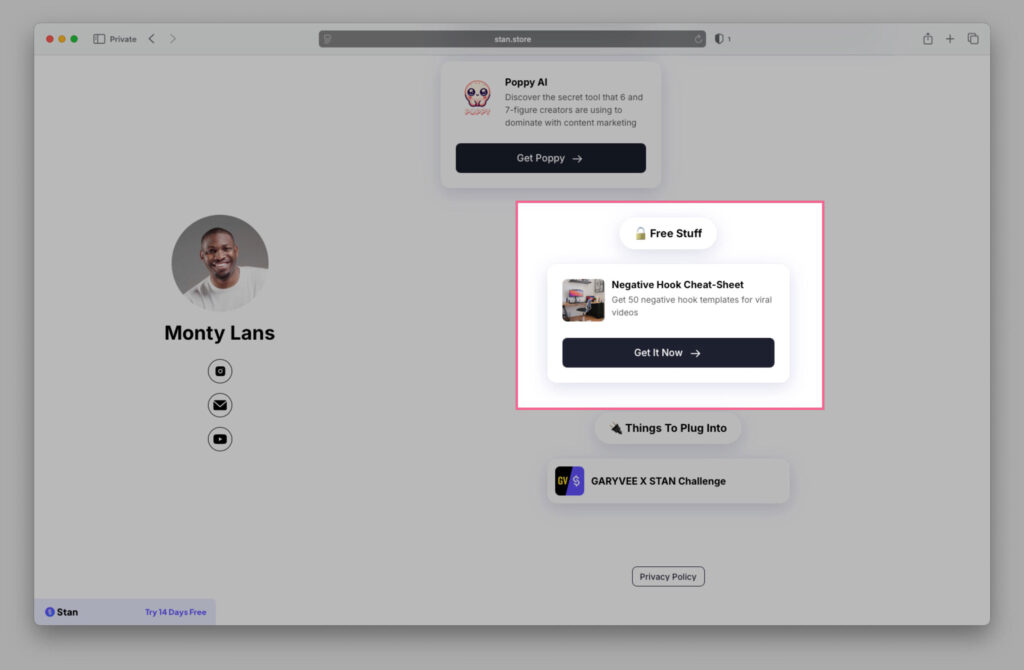Image resolution: width=1024 pixels, height=670 pixels.
Task: Open the YouTube channel icon
Action: point(220,439)
